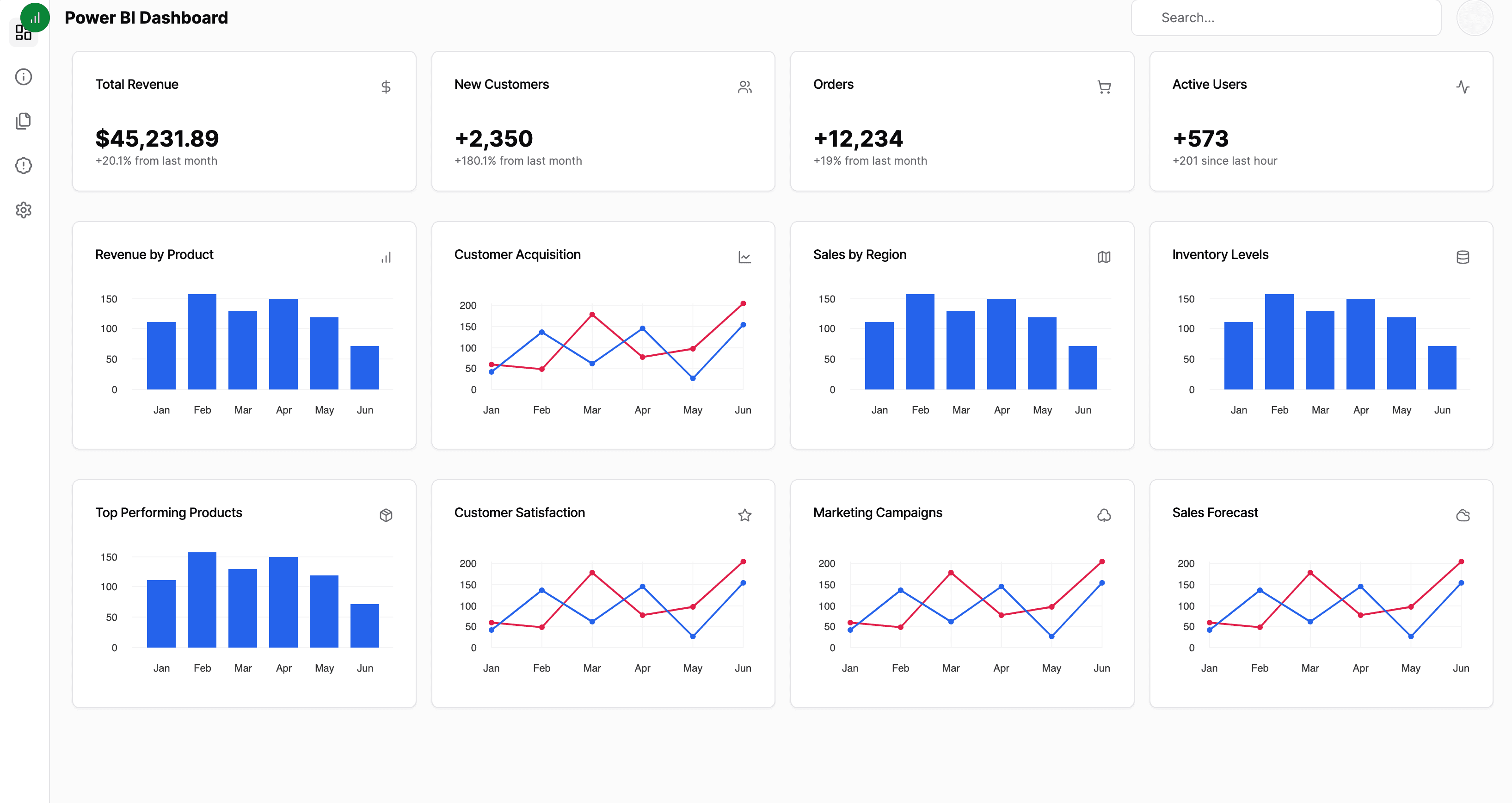Click activity pulse icon on Active Users
1512x803 pixels.
click(1462, 87)
